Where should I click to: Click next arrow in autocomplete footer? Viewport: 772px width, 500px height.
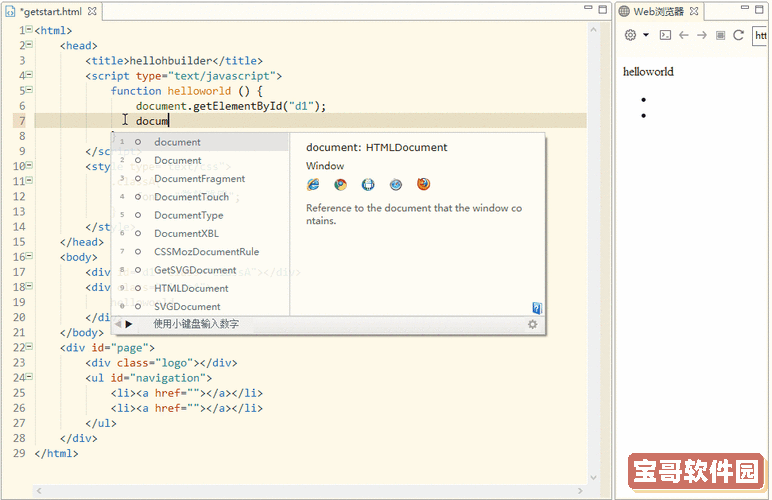129,324
